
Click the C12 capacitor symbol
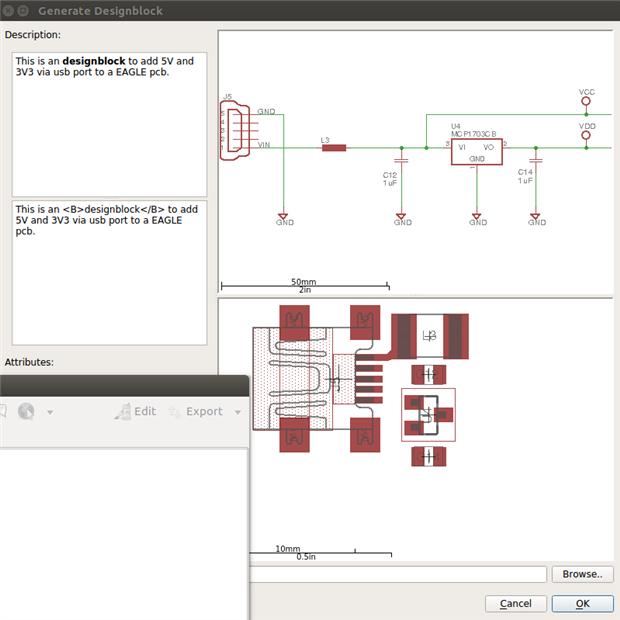point(401,160)
